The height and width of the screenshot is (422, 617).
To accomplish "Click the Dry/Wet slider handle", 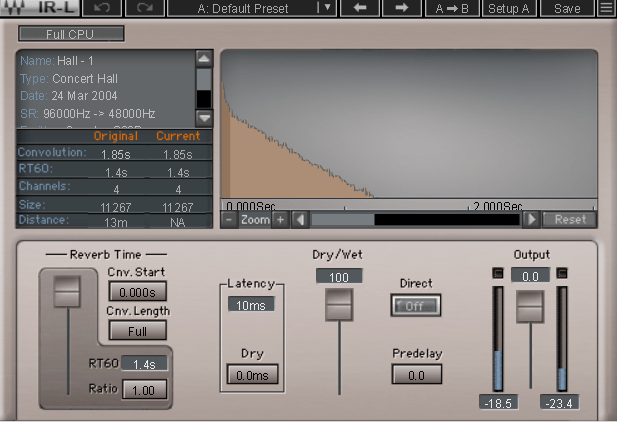I will 339,303.
